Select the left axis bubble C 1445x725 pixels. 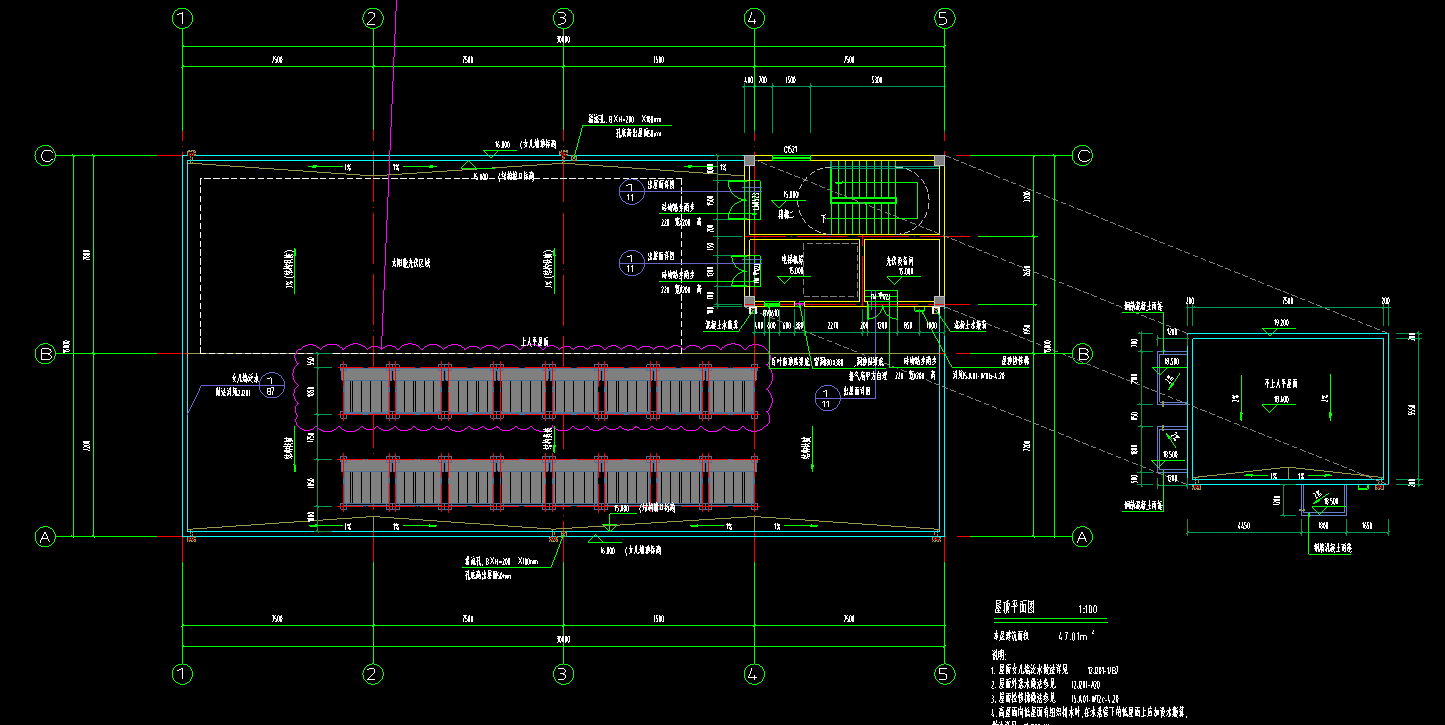[x=45, y=155]
